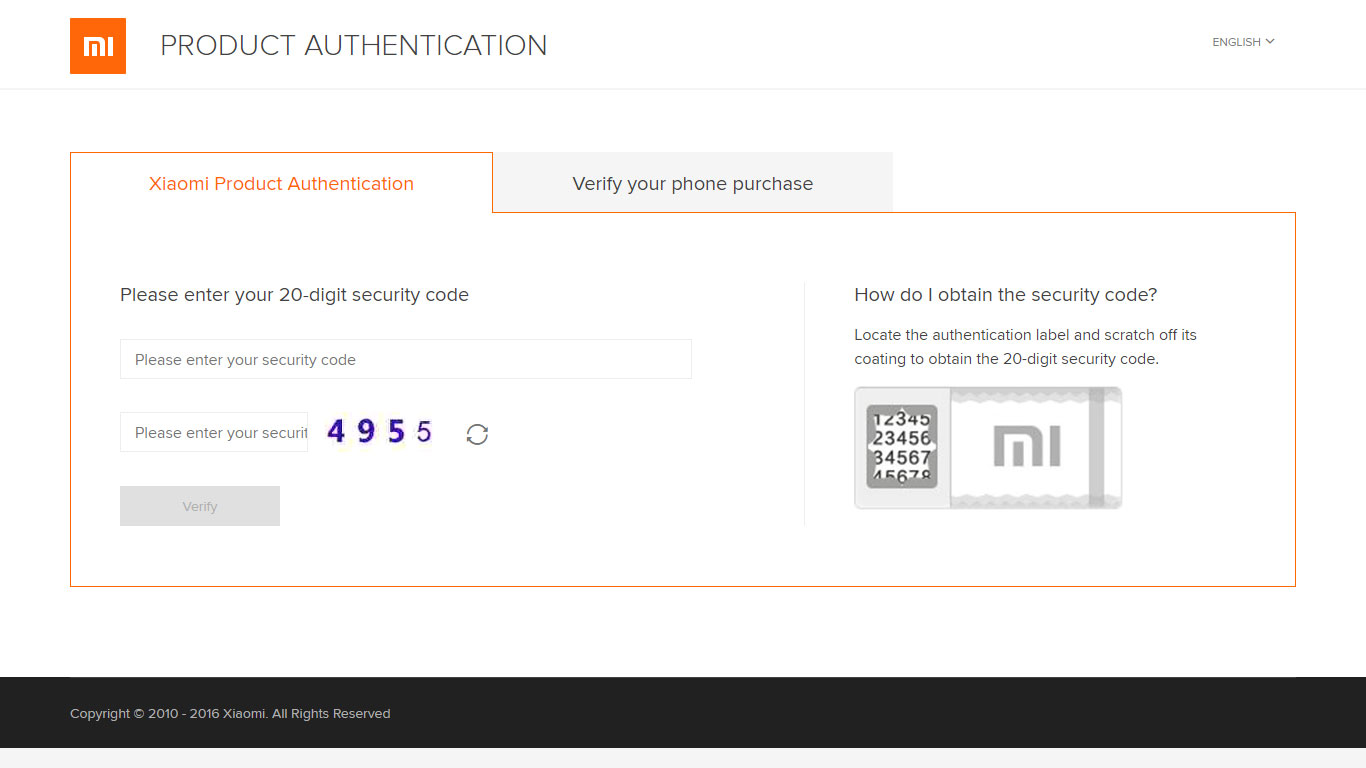Click the heading How do I obtain the security code
Image resolution: width=1366 pixels, height=768 pixels.
[1005, 295]
